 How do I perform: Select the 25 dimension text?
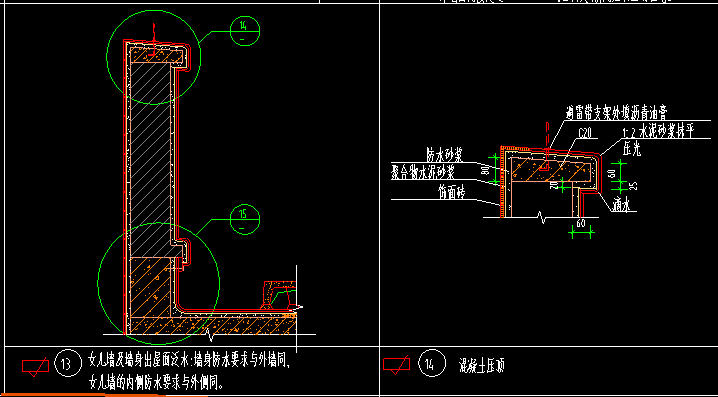point(635,186)
